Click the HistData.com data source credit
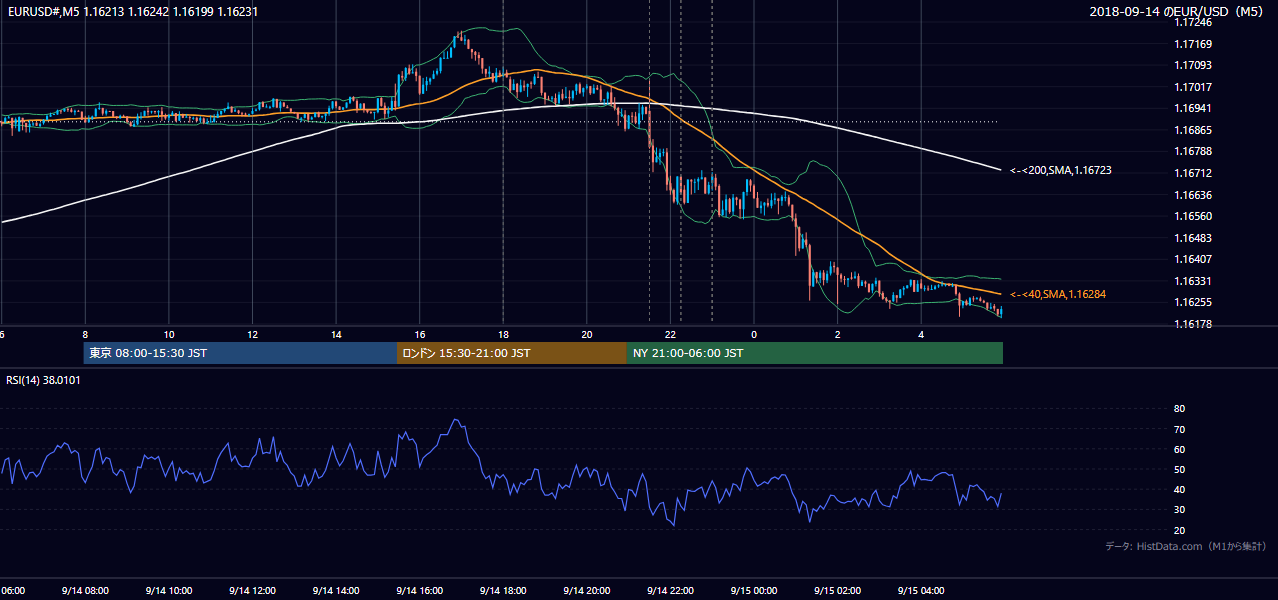1278x600 pixels. point(1186,546)
